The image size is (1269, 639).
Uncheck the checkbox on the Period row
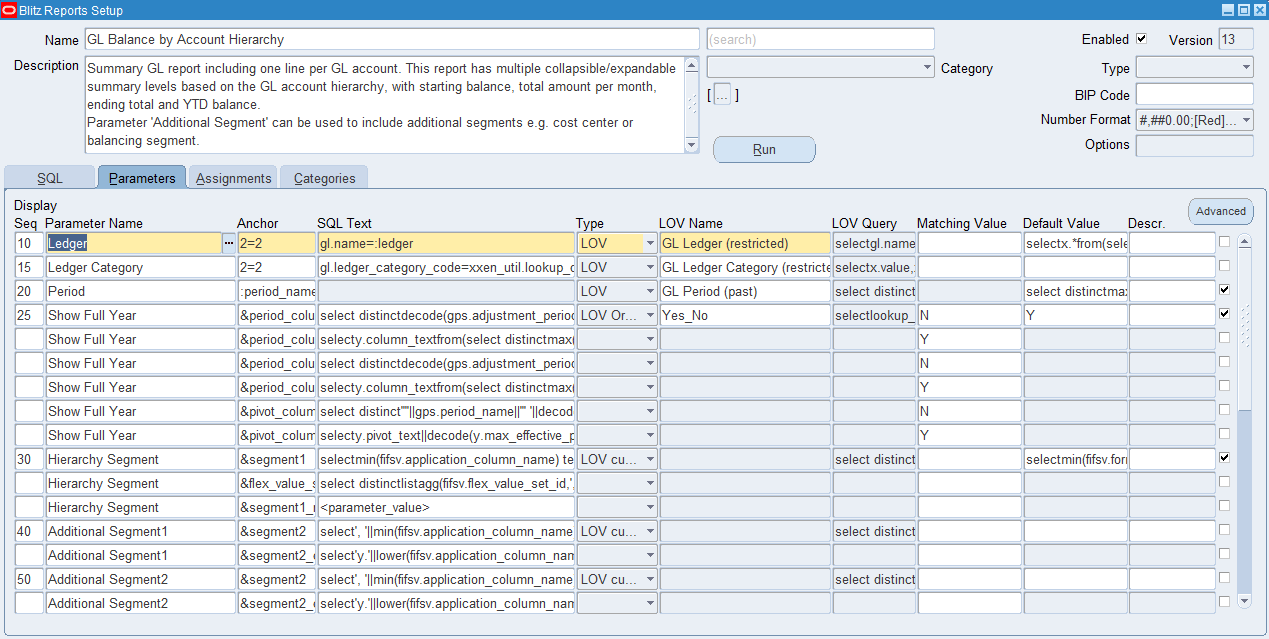[x=1225, y=290]
